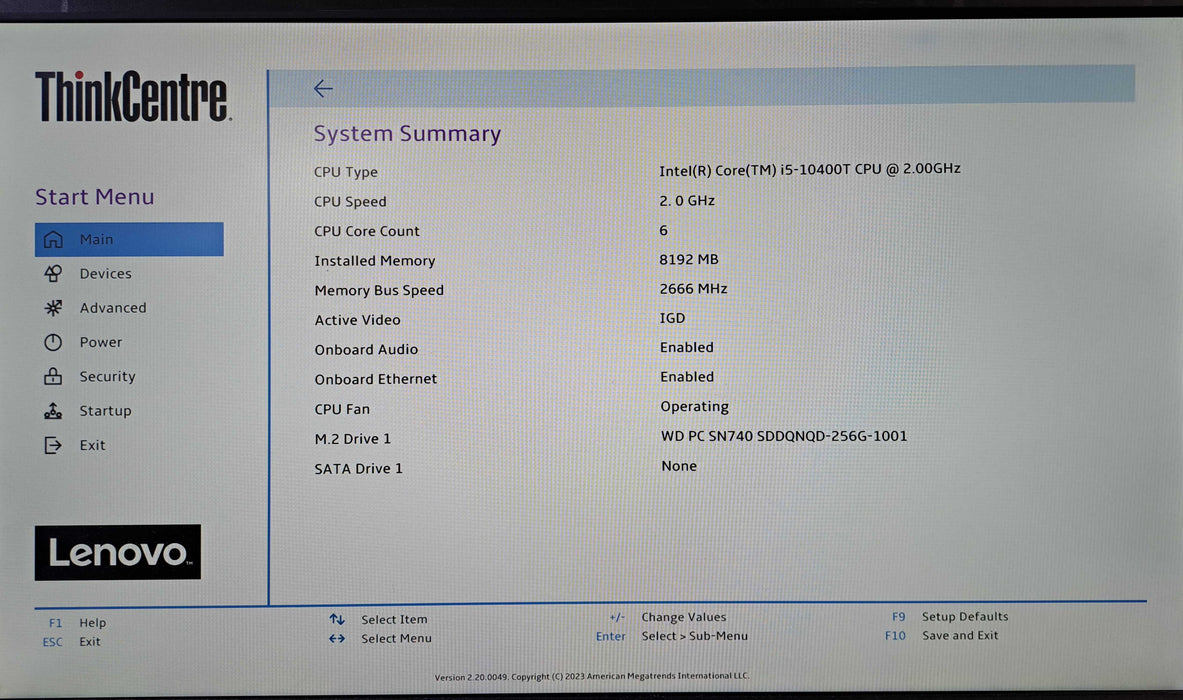Click the Enter key hint
Viewport: 1183px width, 700px height.
(x=610, y=637)
